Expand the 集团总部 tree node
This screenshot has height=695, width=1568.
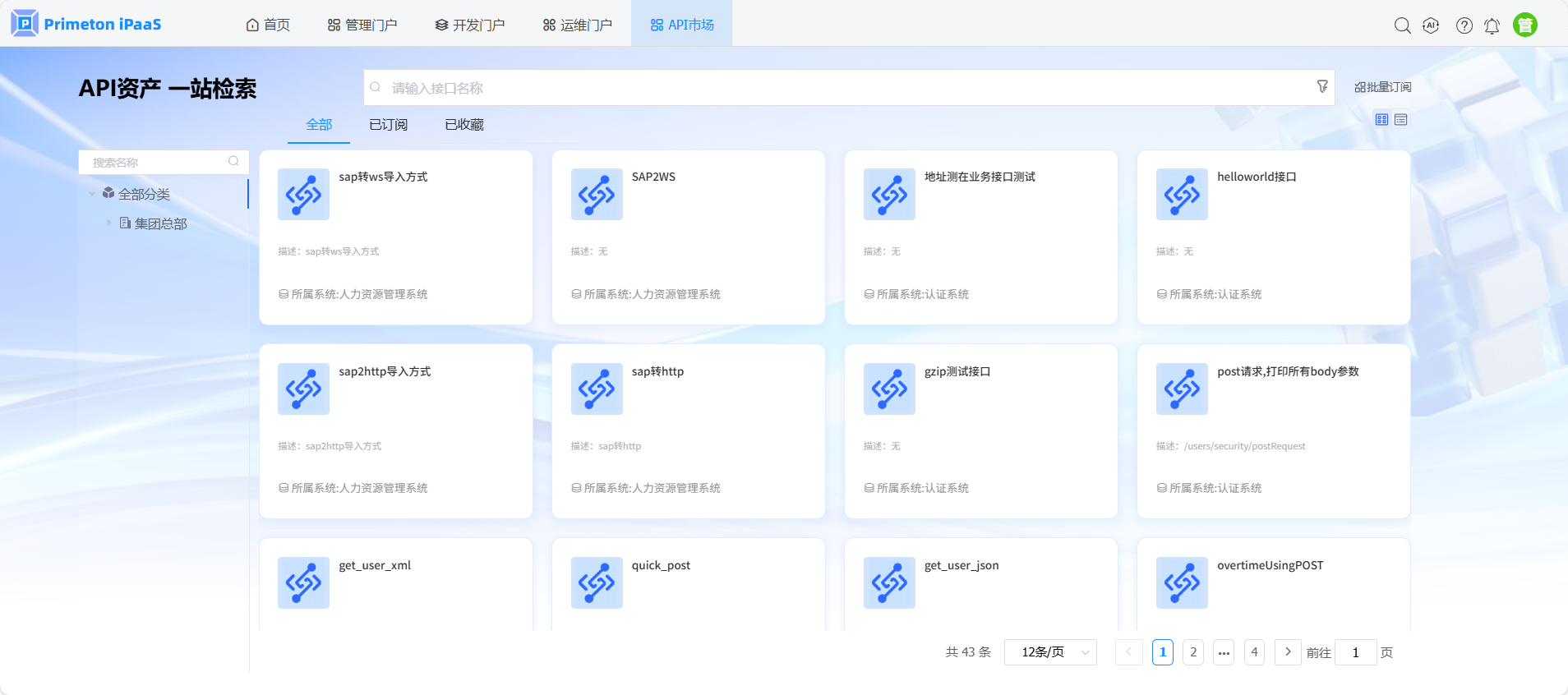pyautogui.click(x=108, y=223)
